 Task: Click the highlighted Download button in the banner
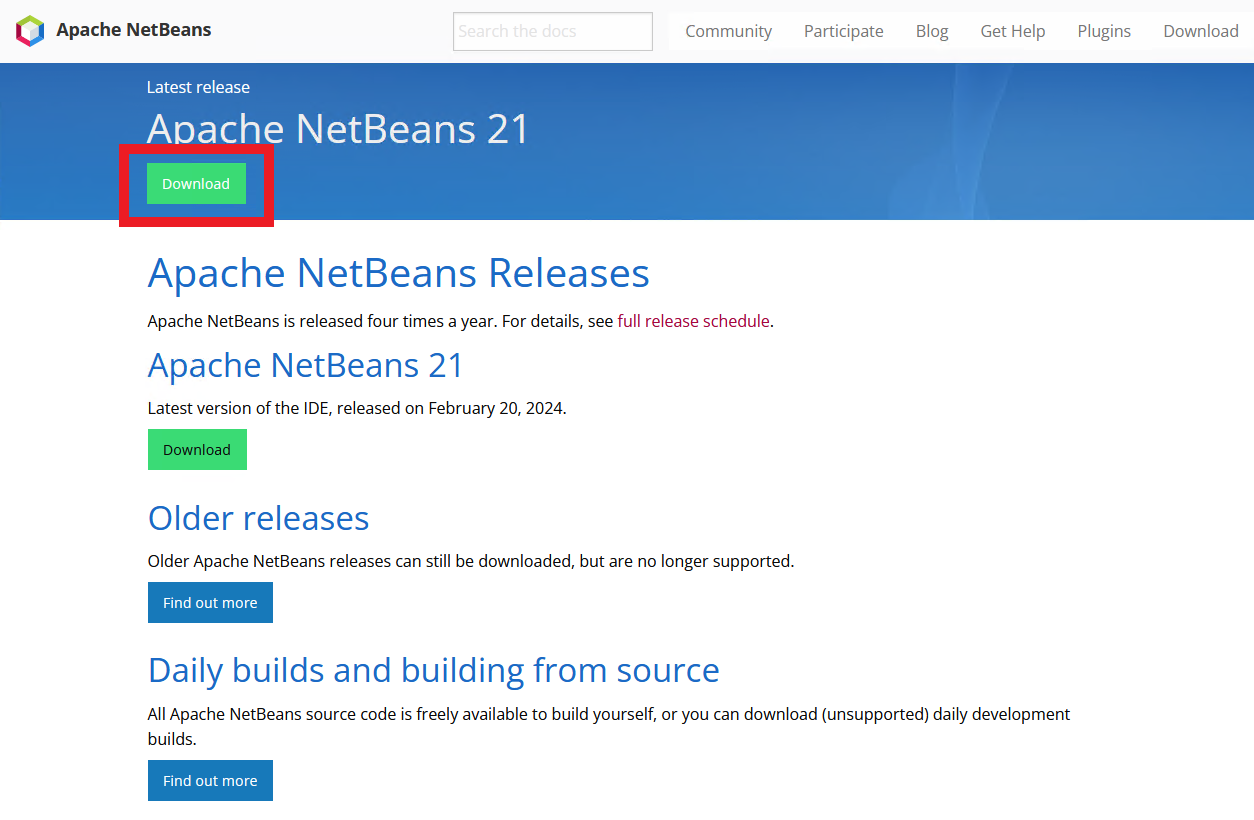(195, 184)
